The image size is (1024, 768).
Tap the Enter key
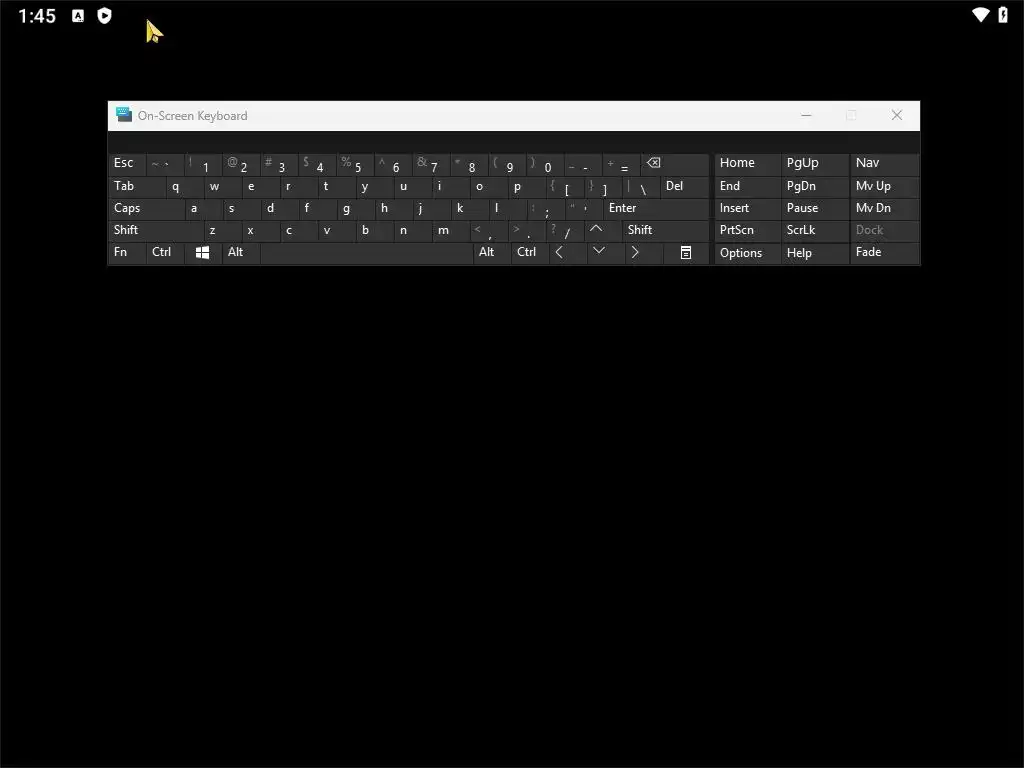coord(656,209)
